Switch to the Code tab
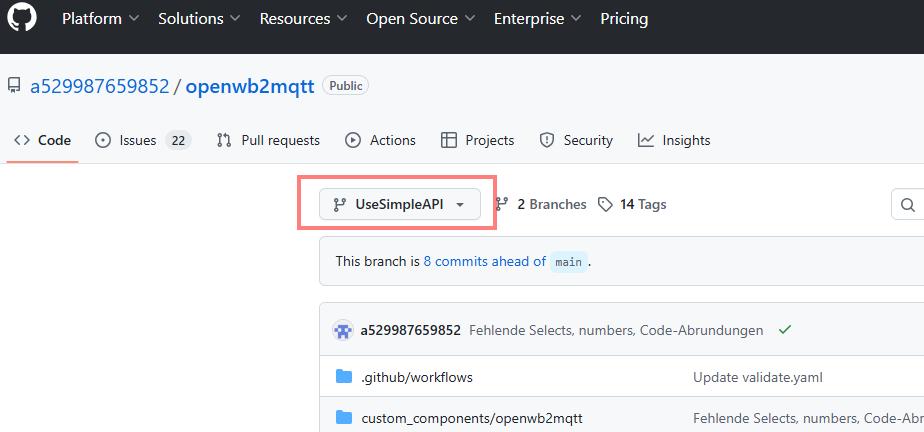 point(42,140)
